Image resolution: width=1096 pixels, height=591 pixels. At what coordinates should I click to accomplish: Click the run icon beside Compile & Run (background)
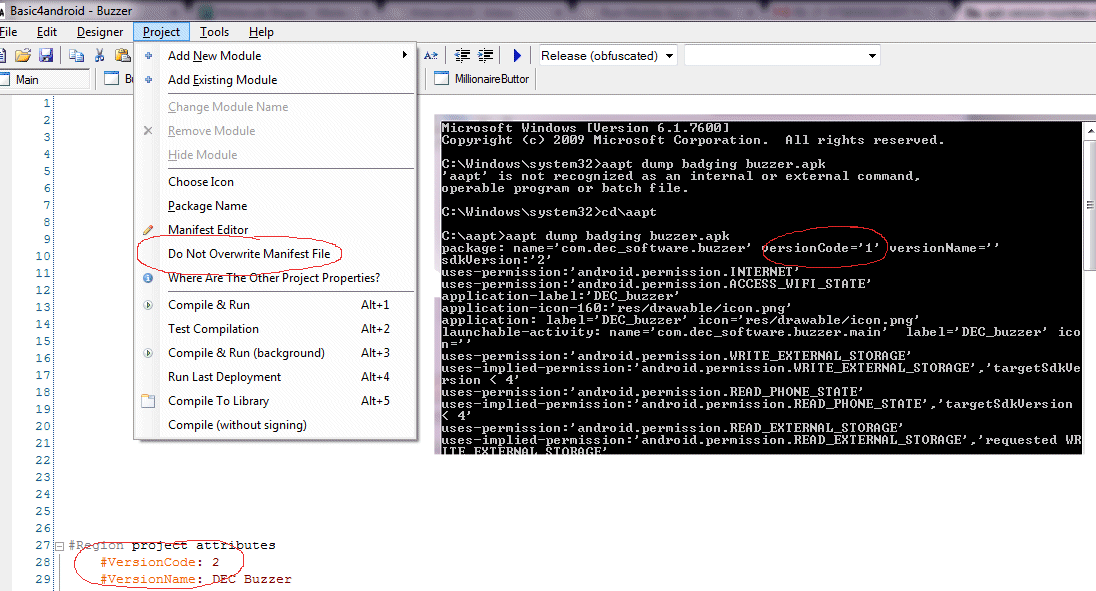click(x=148, y=353)
